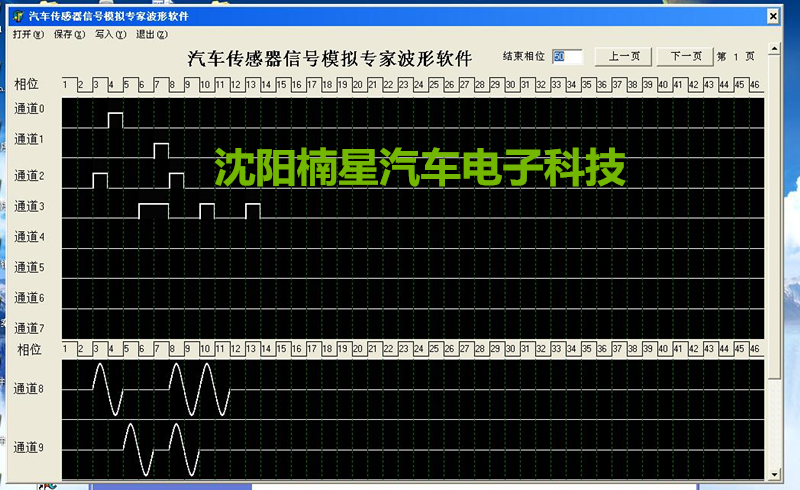Click the 通道7 label
Viewport: 800px width, 490px height.
(x=29, y=328)
